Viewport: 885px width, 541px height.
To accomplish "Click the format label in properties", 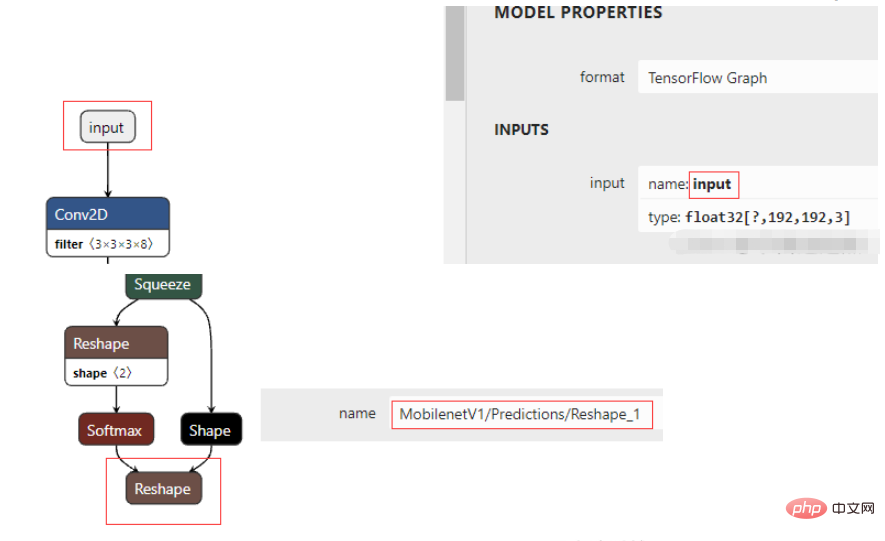I will pos(602,77).
